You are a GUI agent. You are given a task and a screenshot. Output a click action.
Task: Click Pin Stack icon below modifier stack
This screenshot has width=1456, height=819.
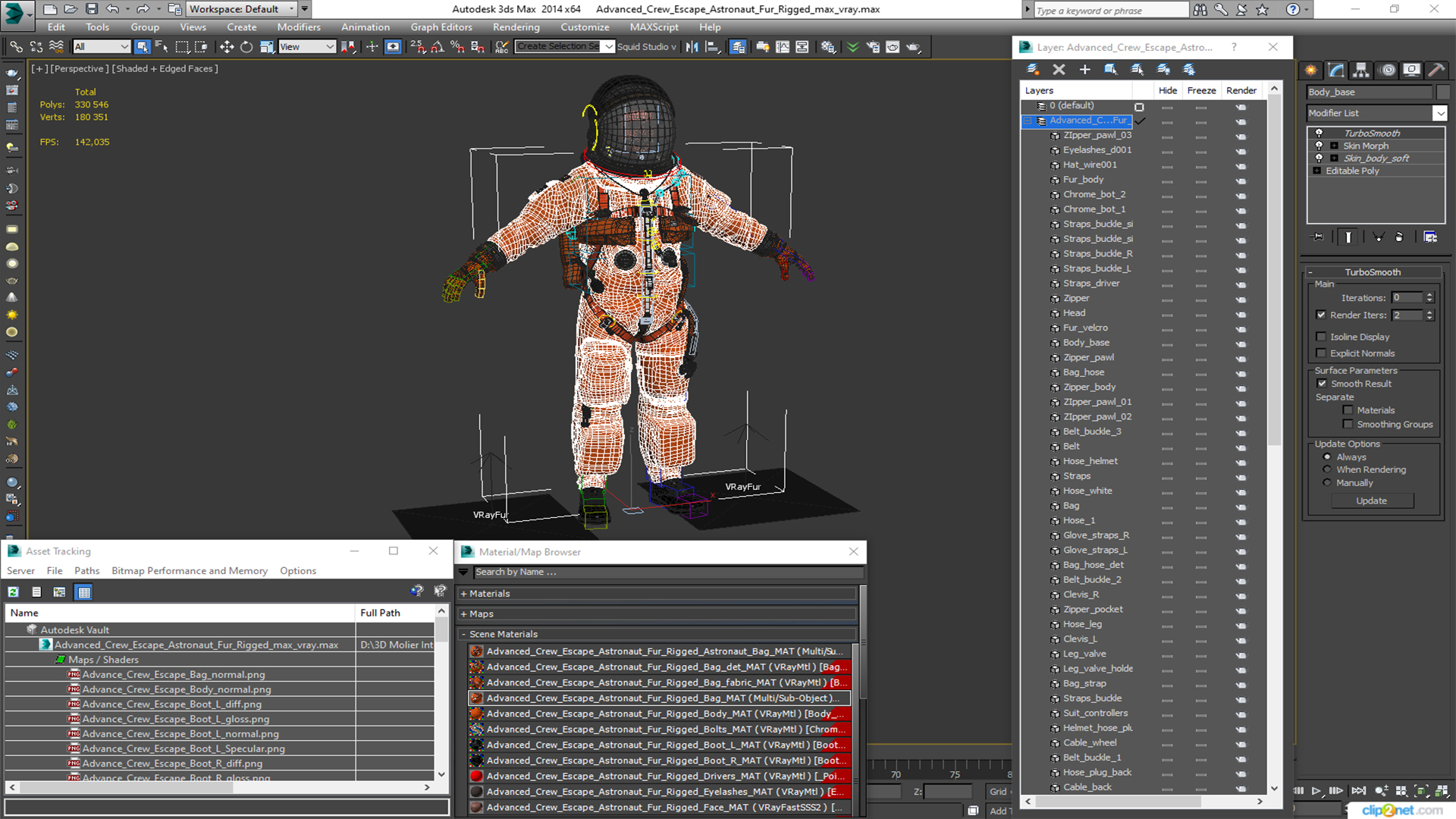pos(1318,237)
